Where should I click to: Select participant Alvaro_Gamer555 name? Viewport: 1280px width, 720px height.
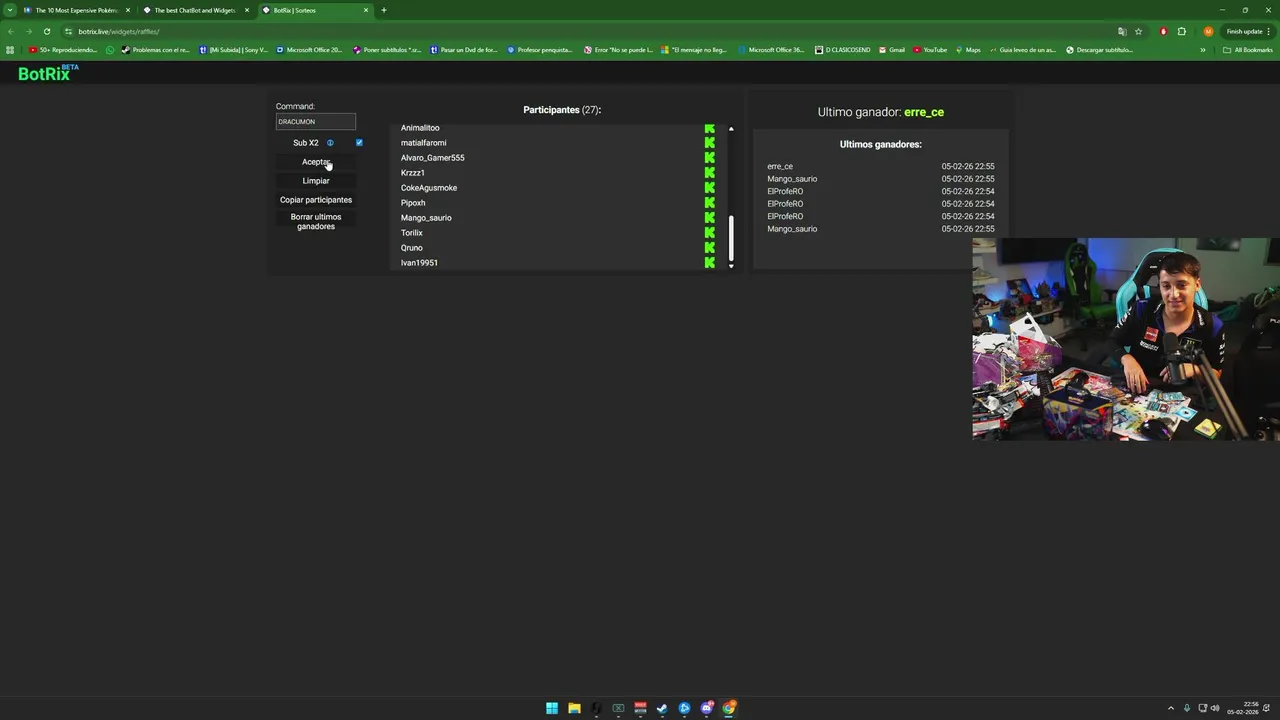tap(433, 158)
